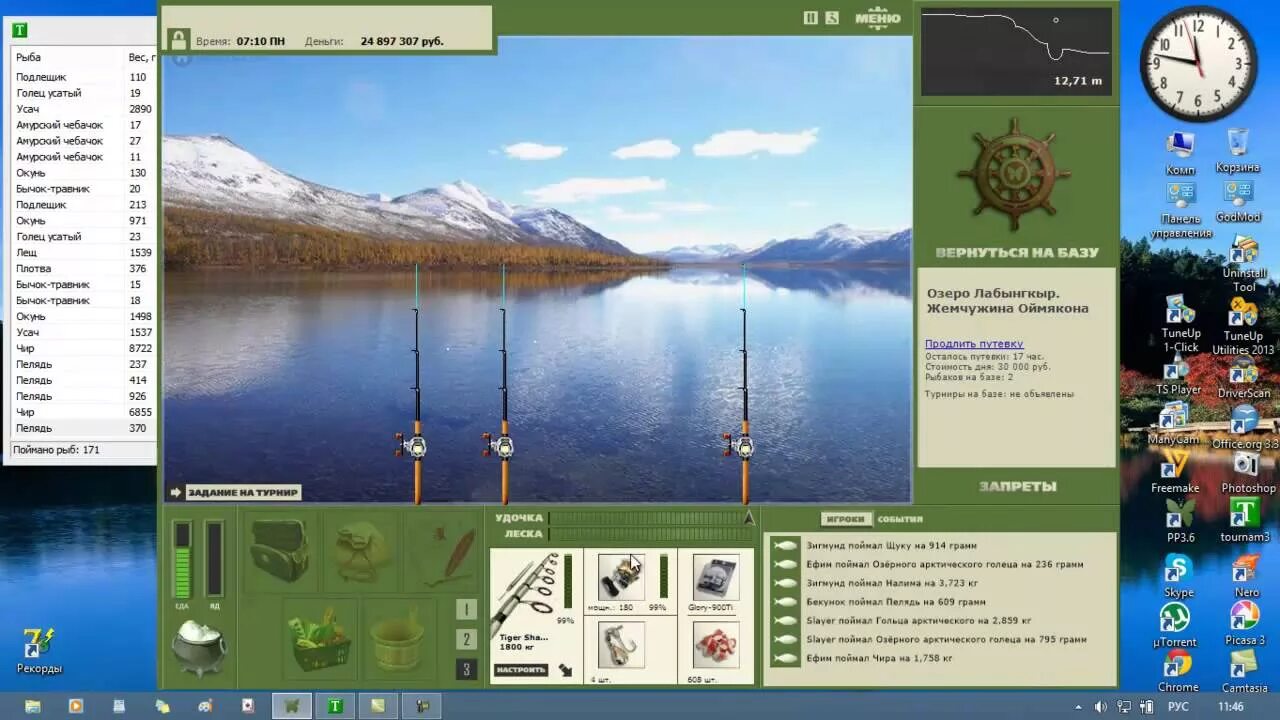Open µTorrent desktop shortcut
This screenshot has height=720, width=1280.
[x=1174, y=624]
